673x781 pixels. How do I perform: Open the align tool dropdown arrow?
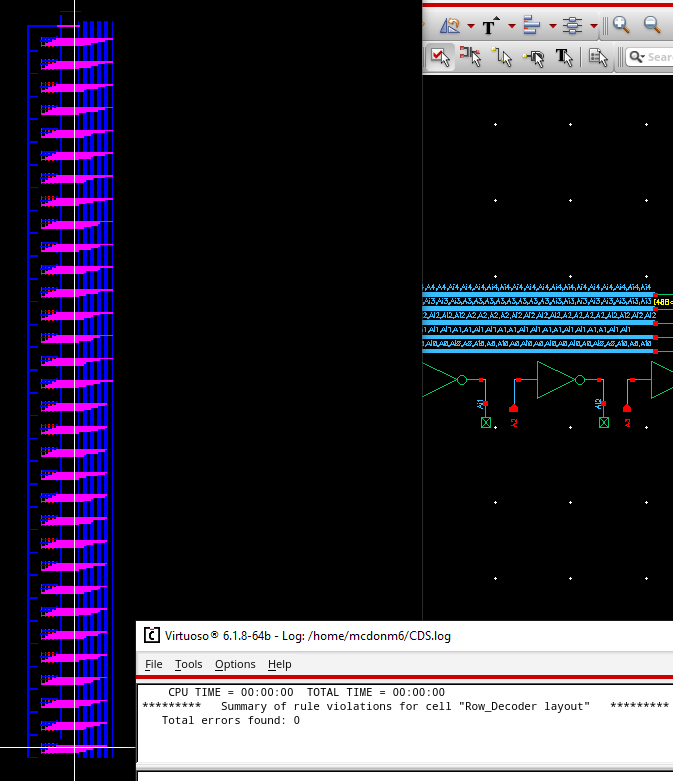point(552,26)
